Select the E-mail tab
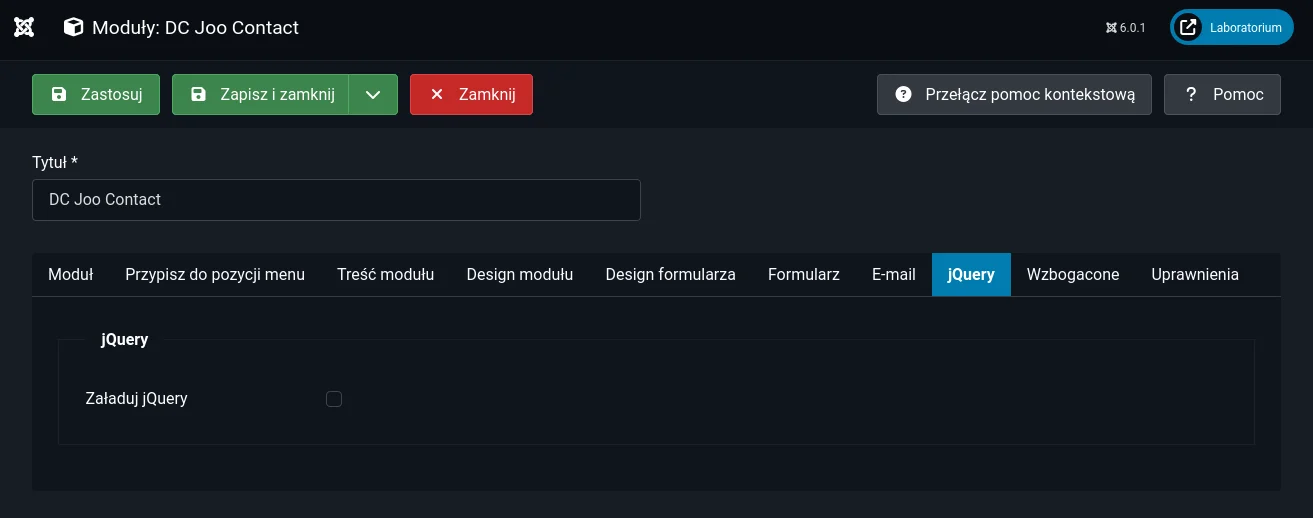The width and height of the screenshot is (1313, 518). (x=894, y=274)
